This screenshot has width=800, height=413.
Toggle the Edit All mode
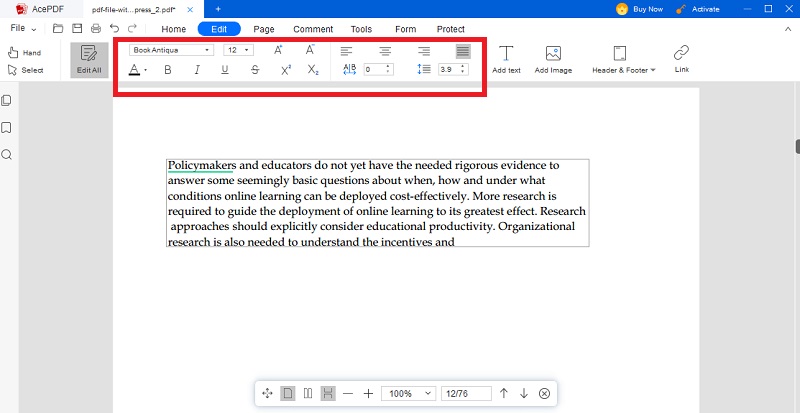[x=89, y=60]
